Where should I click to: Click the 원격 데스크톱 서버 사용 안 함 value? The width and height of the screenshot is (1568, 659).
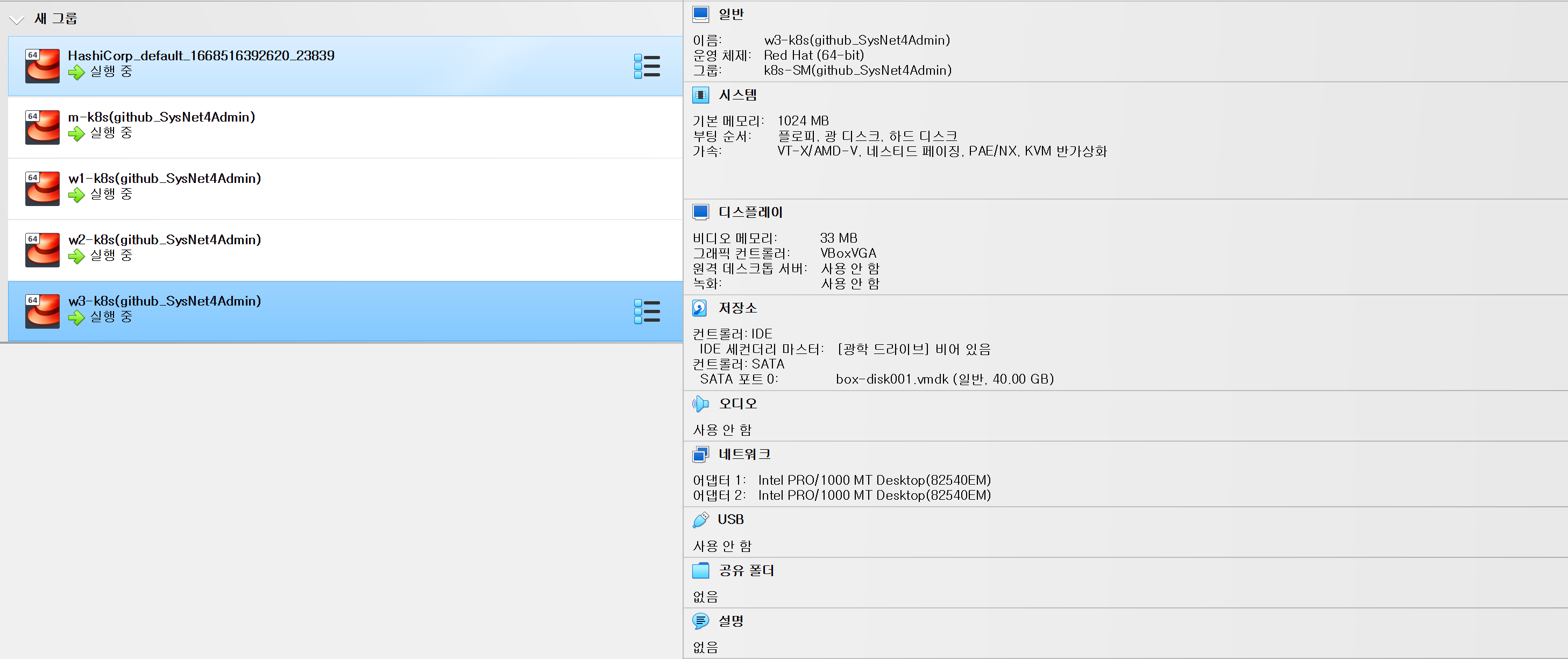(850, 269)
